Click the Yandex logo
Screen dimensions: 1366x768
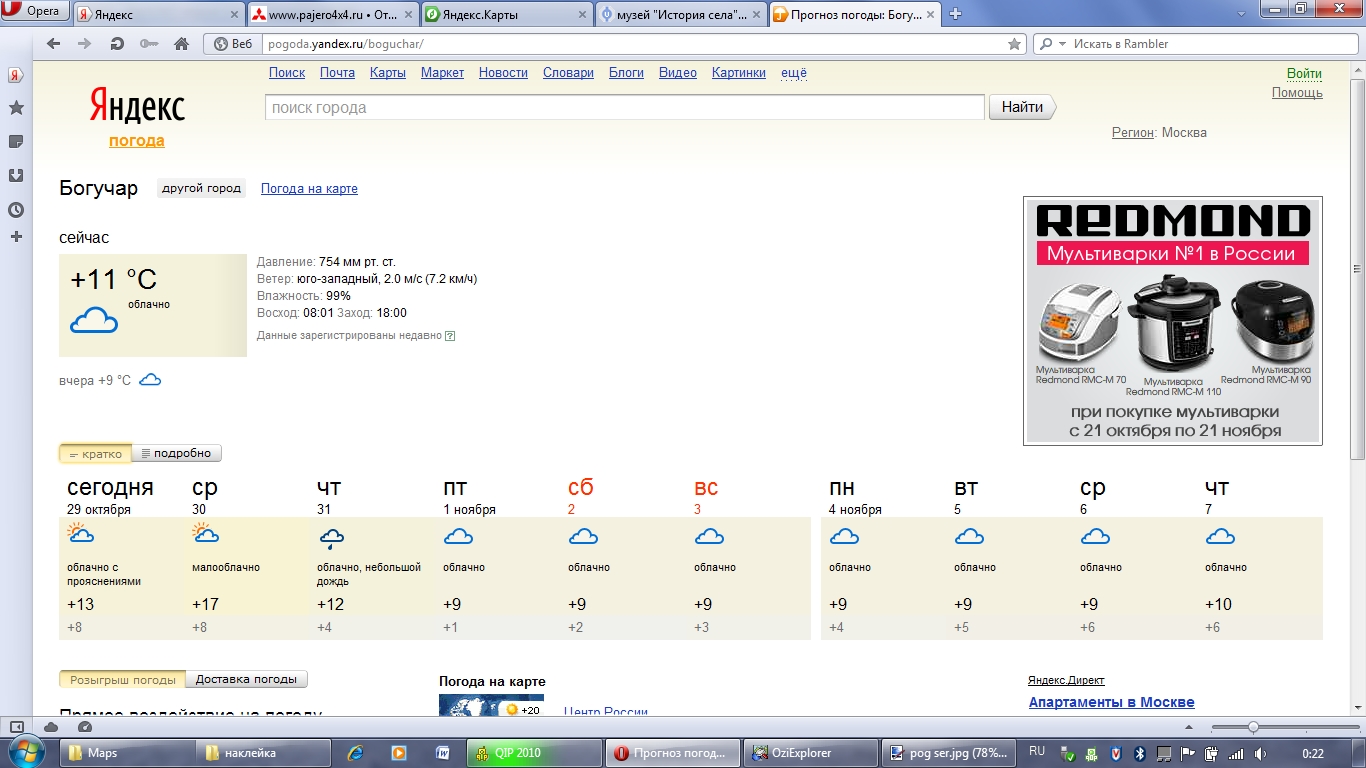tap(137, 106)
